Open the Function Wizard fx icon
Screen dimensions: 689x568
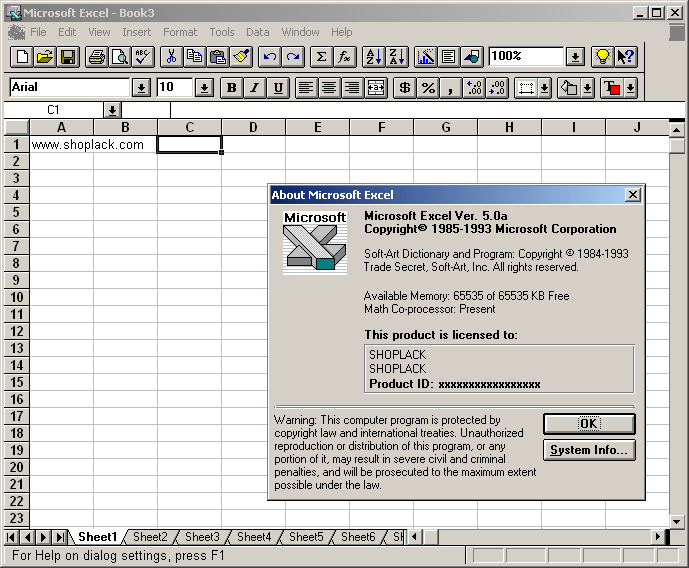[x=345, y=57]
